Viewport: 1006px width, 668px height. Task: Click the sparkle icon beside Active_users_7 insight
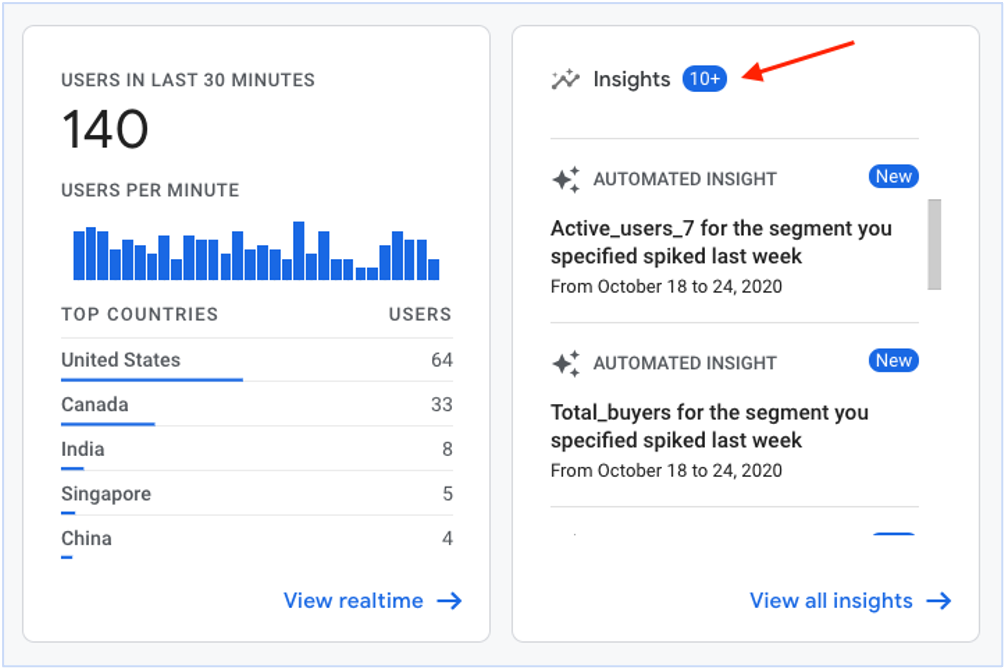(x=566, y=180)
